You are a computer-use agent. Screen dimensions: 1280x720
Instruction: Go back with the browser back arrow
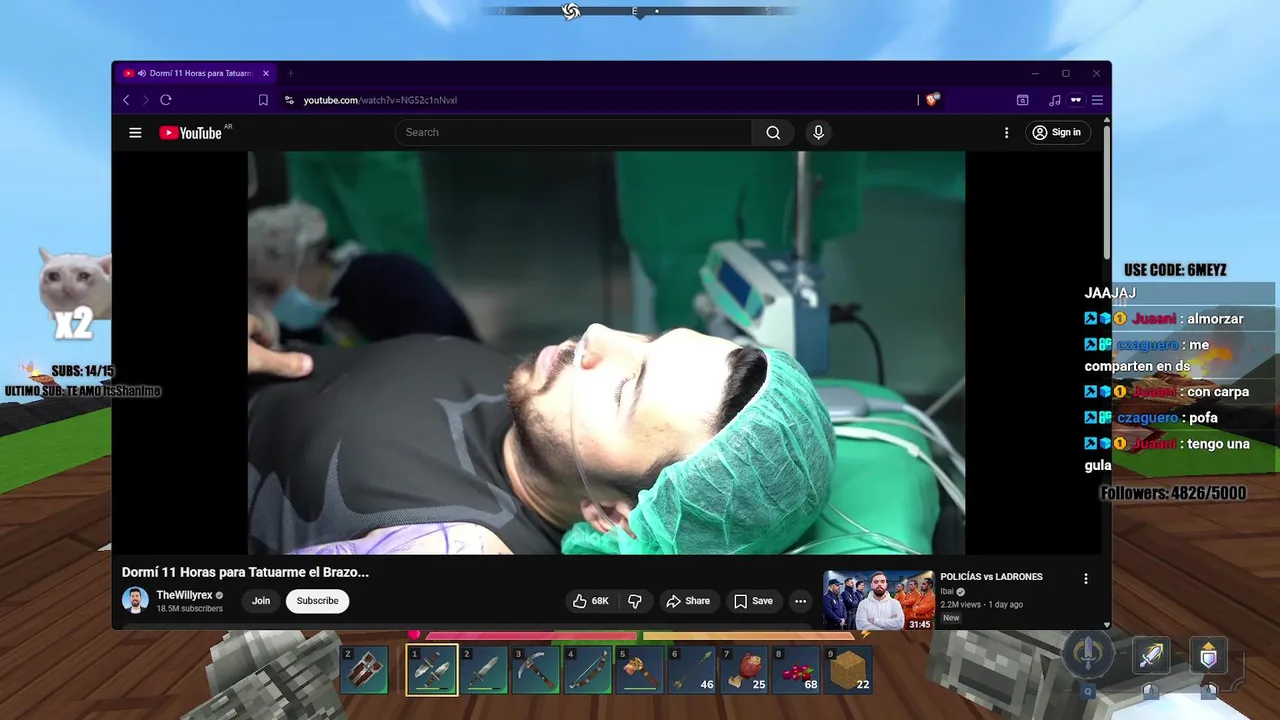tap(126, 100)
